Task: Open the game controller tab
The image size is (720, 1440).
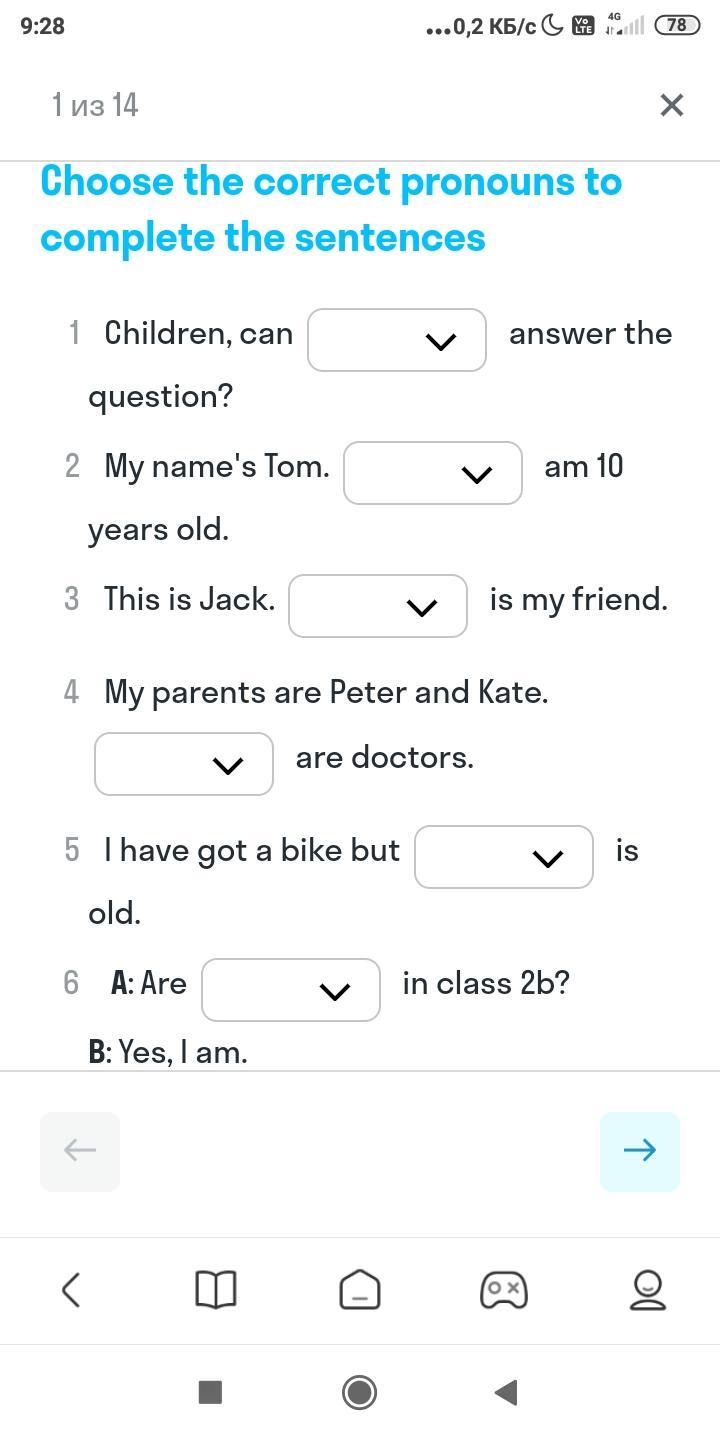Action: [x=504, y=1289]
